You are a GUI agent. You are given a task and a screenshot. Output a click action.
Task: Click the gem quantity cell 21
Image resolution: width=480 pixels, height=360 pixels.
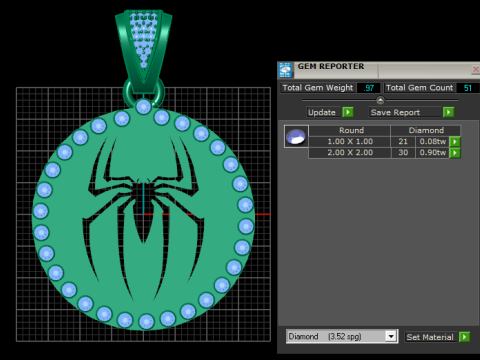(403, 142)
